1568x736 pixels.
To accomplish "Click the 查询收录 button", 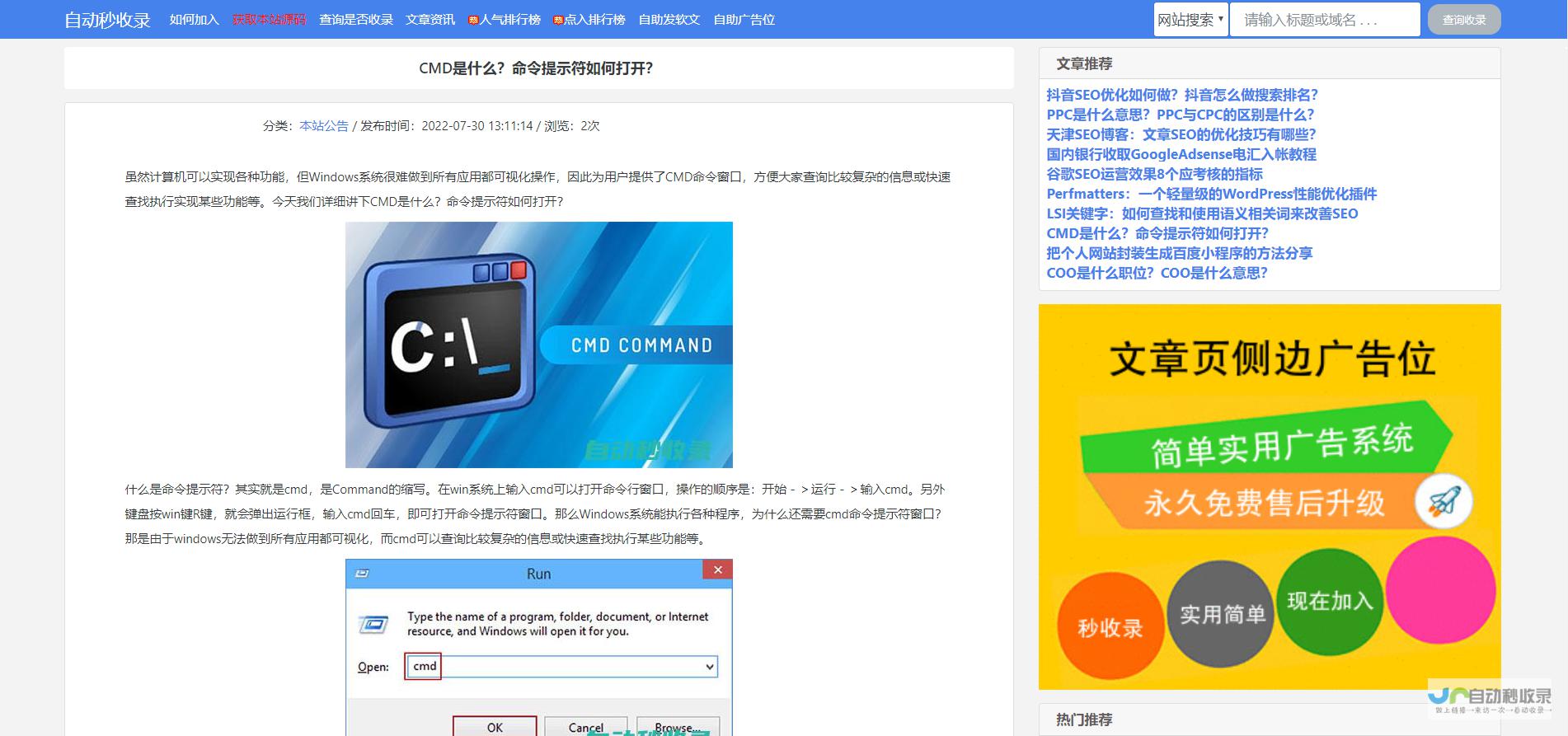I will point(1463,20).
